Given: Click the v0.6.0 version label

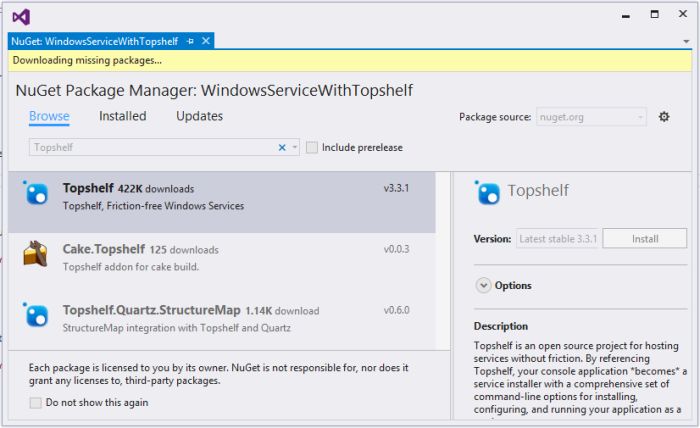Looking at the screenshot, I should [x=396, y=310].
